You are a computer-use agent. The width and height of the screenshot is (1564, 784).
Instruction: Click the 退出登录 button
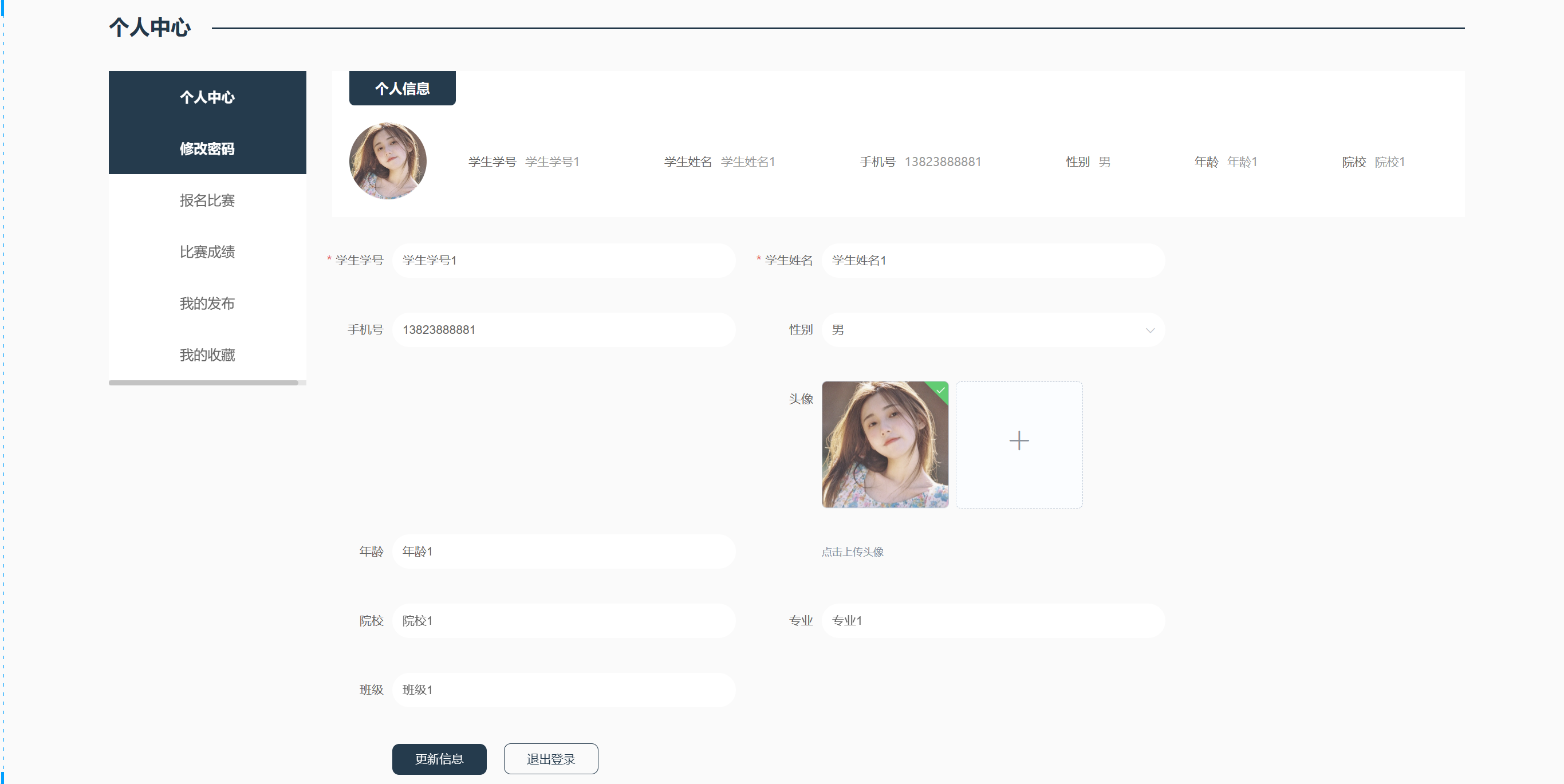550,758
